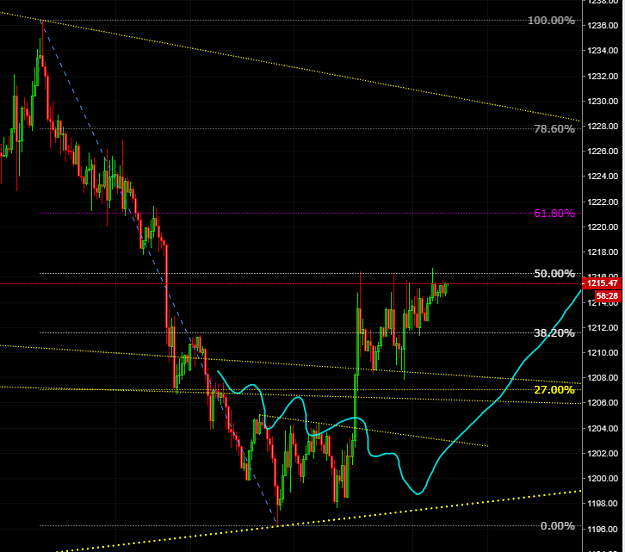Click the 1224.00 price axis label
625x552 pixels.
(602, 176)
